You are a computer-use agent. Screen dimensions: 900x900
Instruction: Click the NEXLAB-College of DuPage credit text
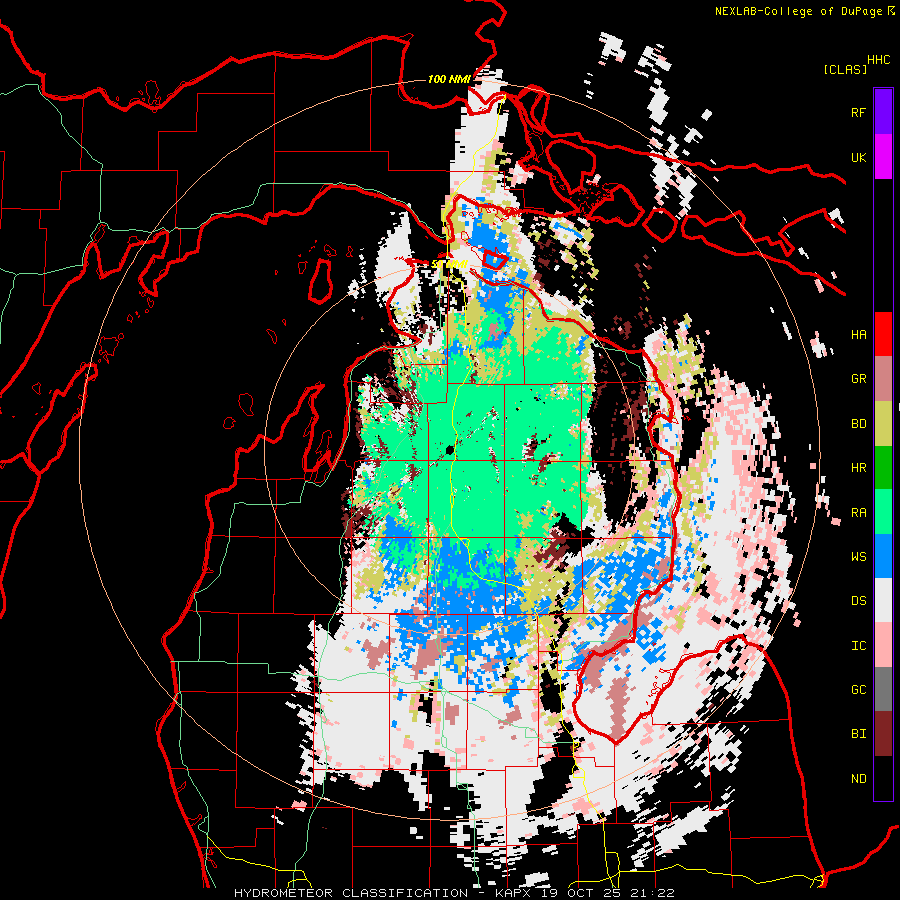pos(798,11)
